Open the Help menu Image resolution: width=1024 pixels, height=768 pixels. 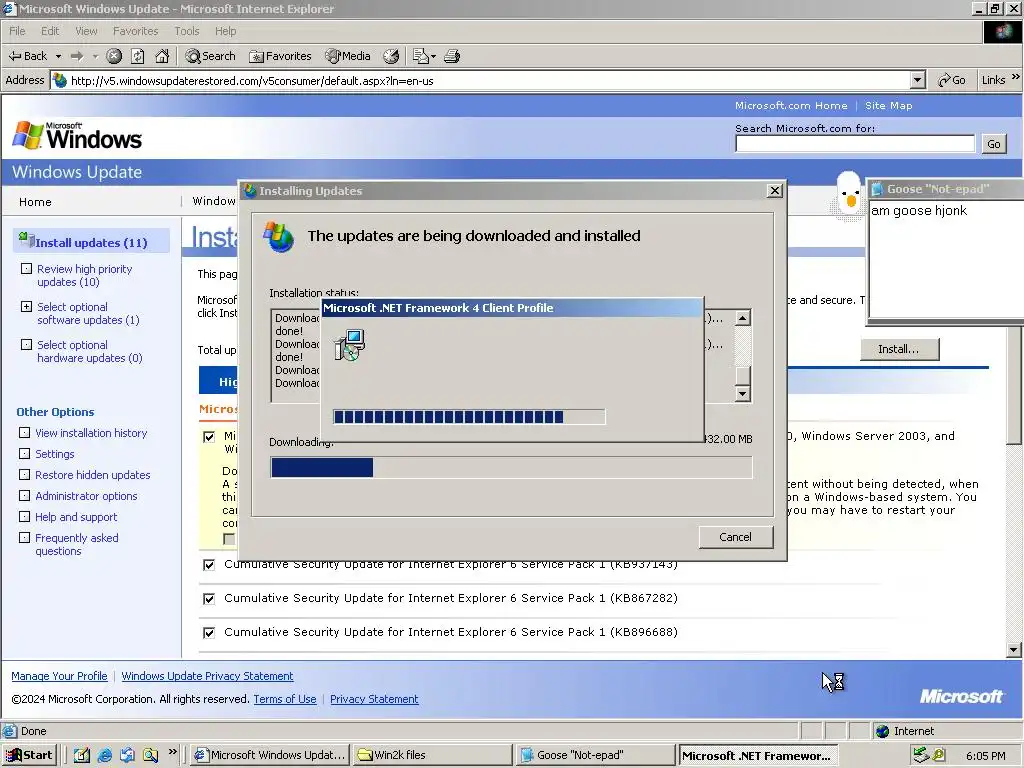tap(225, 31)
